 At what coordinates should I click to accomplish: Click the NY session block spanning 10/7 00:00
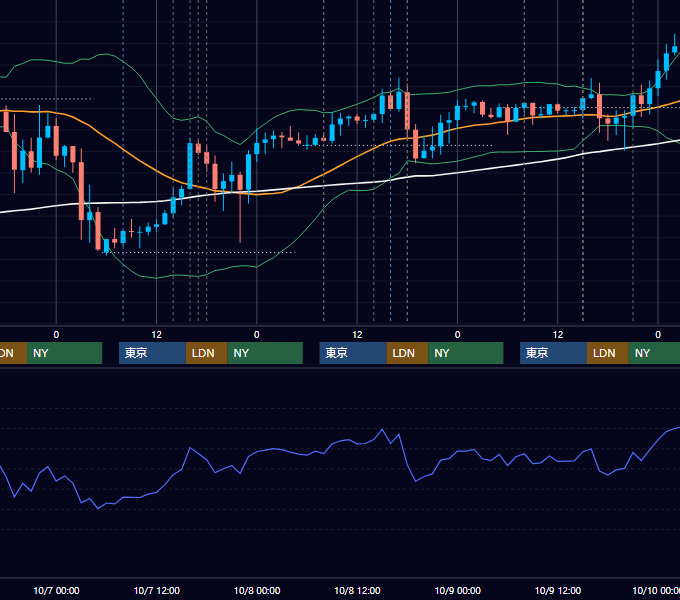64,353
